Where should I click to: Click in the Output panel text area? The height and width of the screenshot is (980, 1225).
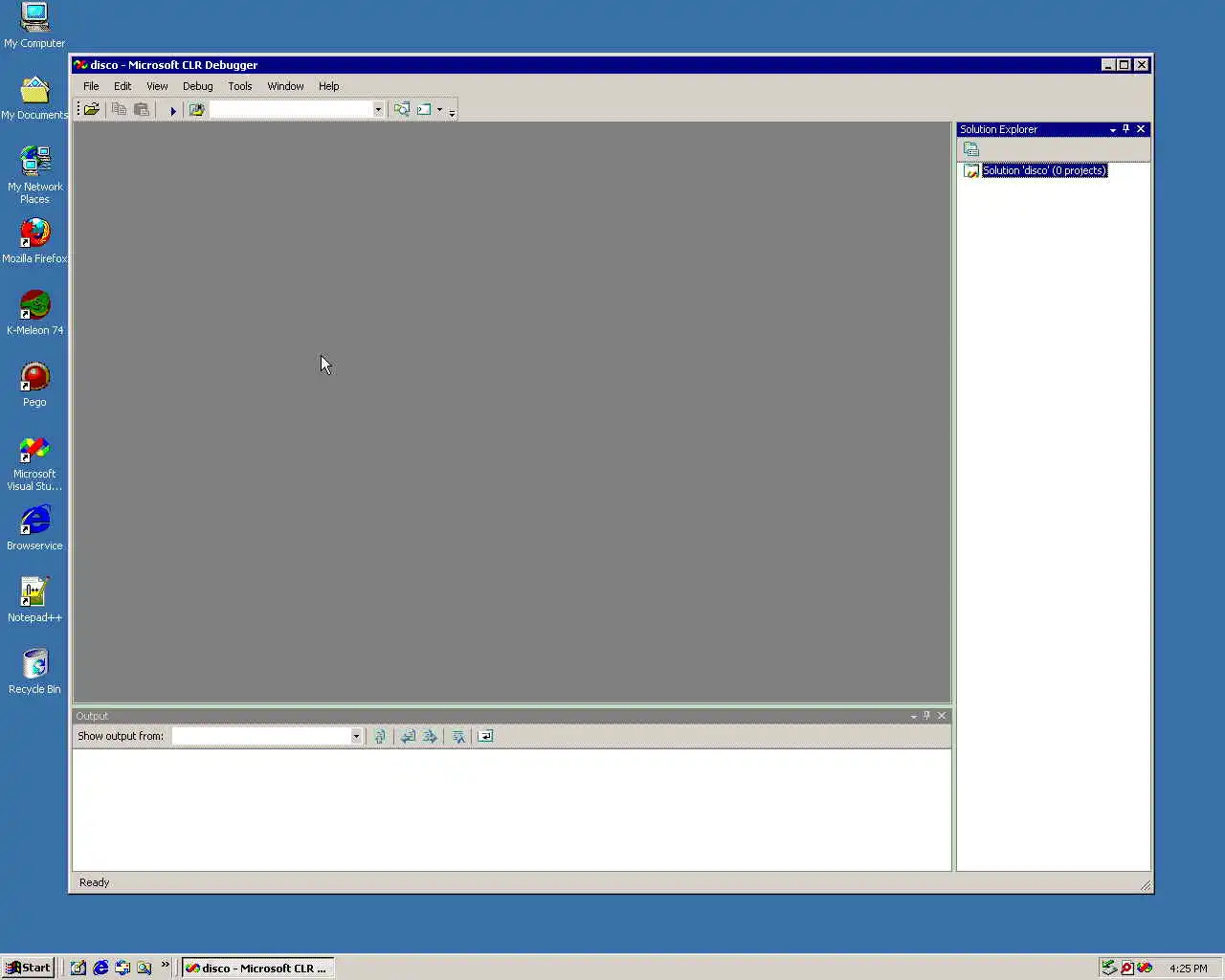coord(512,810)
